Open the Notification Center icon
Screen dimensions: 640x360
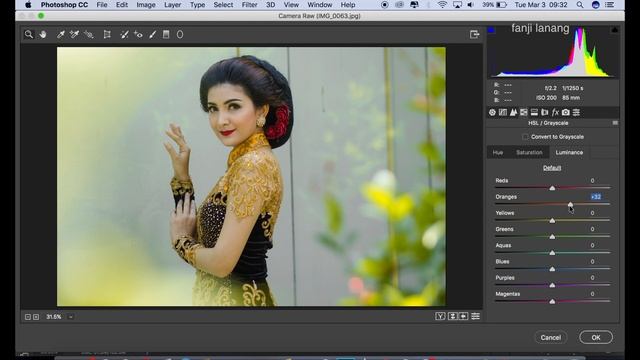click(x=609, y=5)
